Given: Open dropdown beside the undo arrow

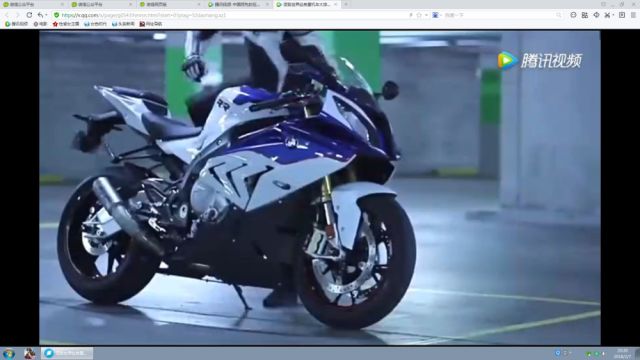Looking at the screenshot, I should (46, 15).
